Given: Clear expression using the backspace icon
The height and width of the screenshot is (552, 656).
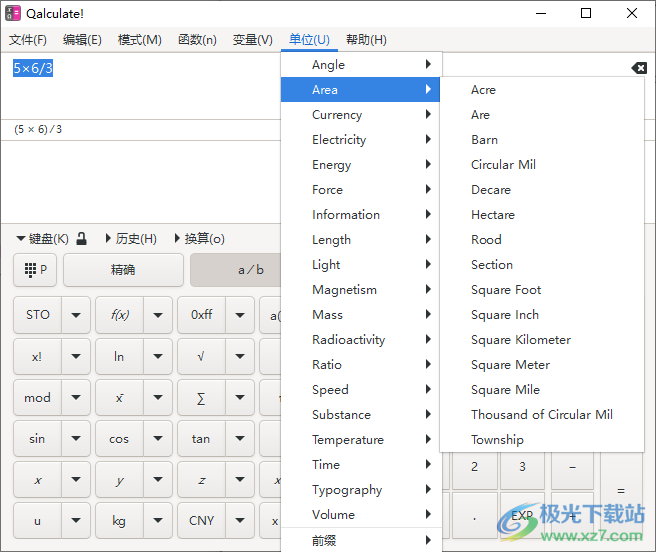Looking at the screenshot, I should point(639,68).
